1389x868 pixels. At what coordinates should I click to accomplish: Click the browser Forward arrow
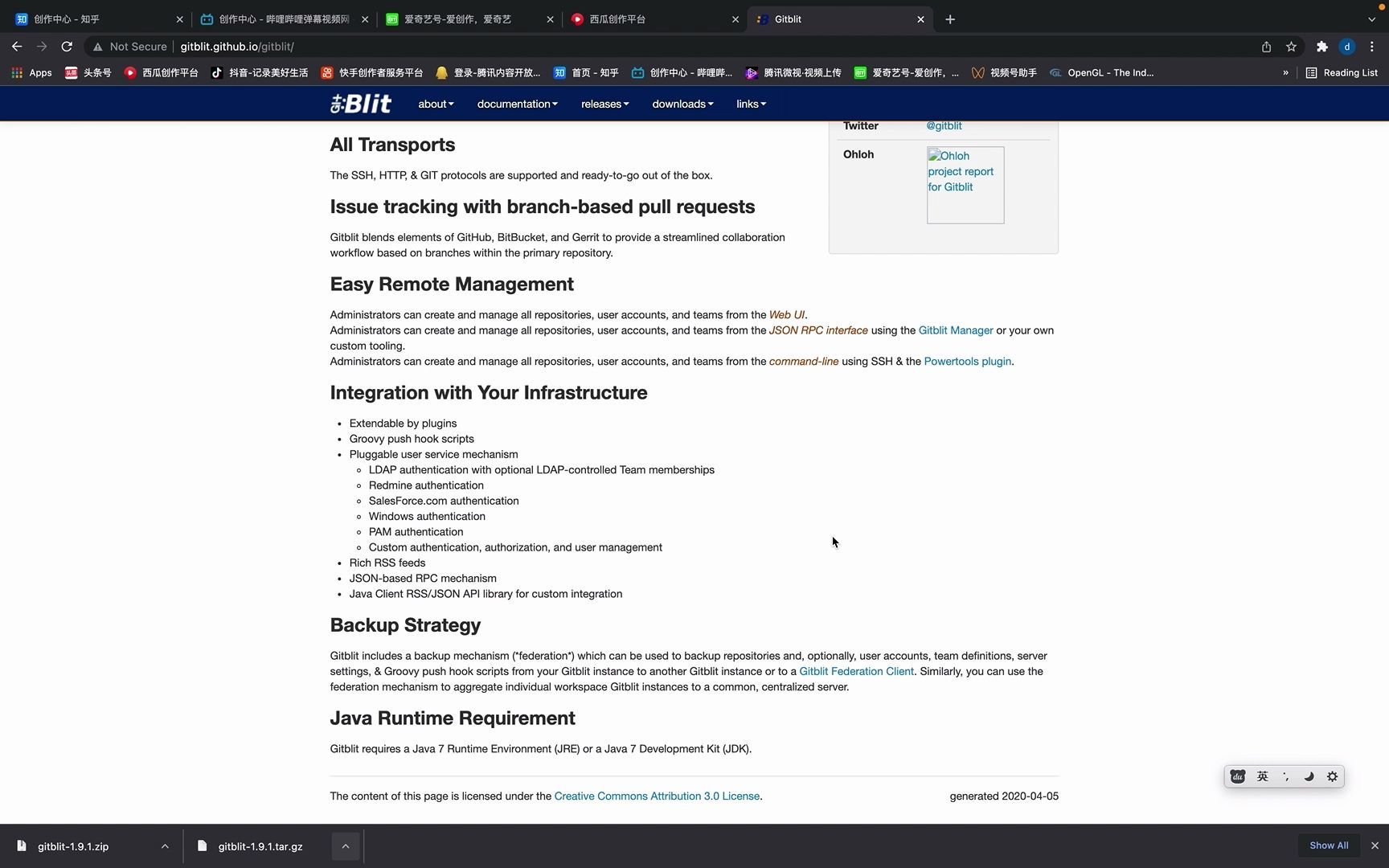(x=42, y=47)
